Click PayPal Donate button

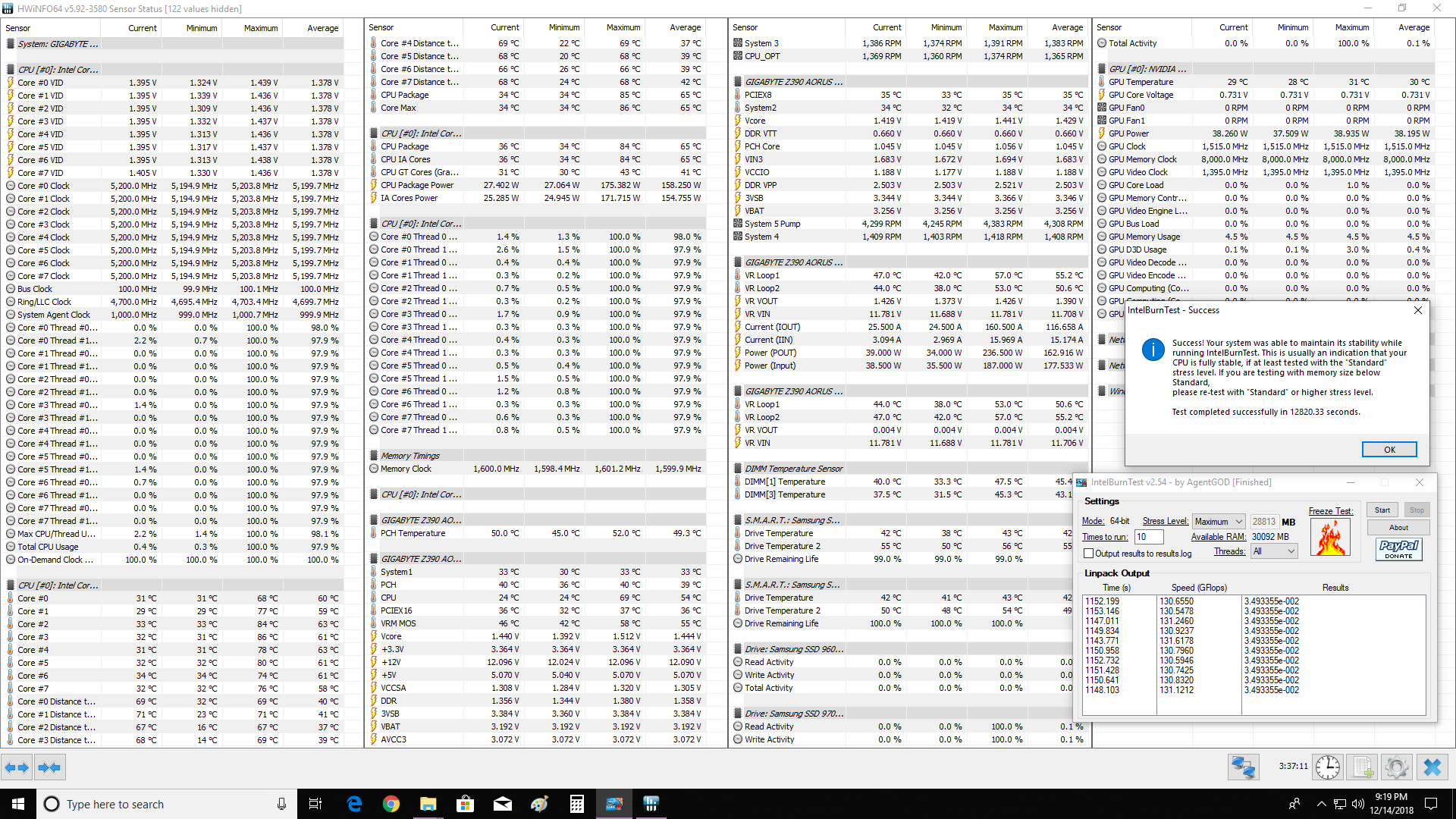pyautogui.click(x=1398, y=549)
